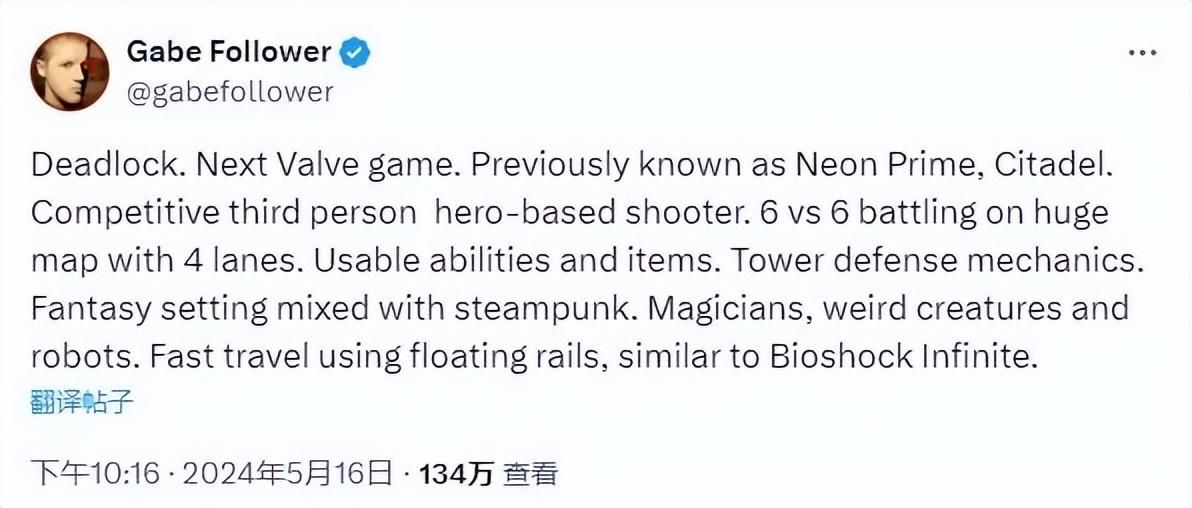Click the 查看 views label

point(531,475)
